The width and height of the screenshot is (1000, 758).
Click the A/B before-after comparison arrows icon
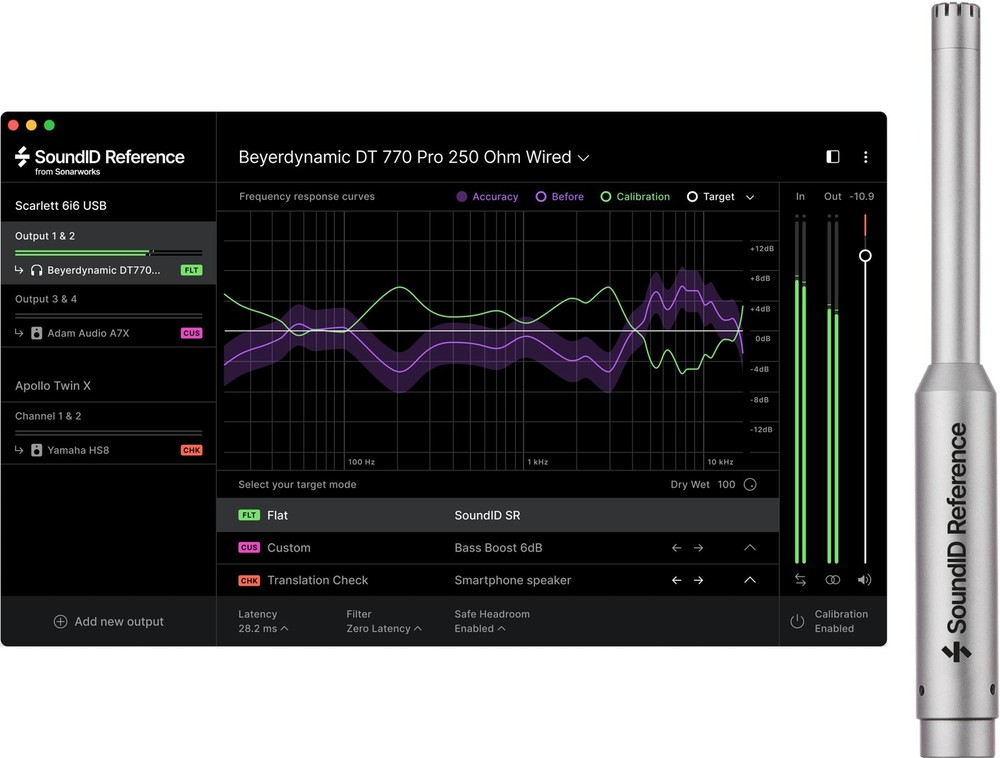tap(798, 580)
